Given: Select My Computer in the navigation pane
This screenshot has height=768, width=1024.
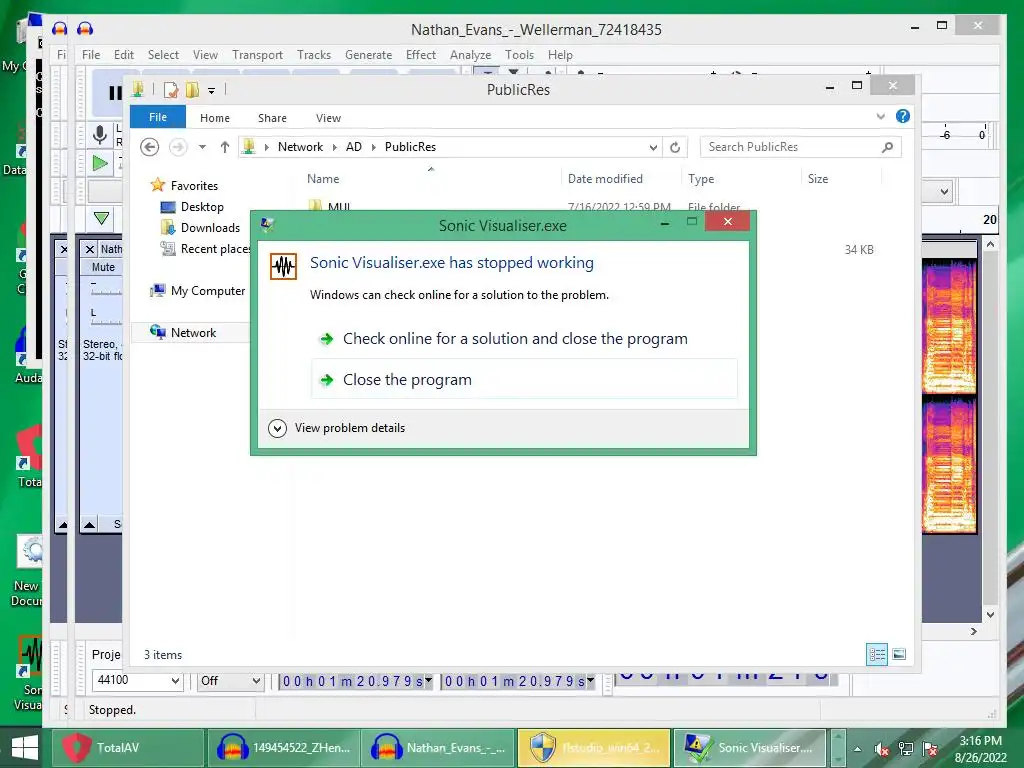Looking at the screenshot, I should coord(208,291).
